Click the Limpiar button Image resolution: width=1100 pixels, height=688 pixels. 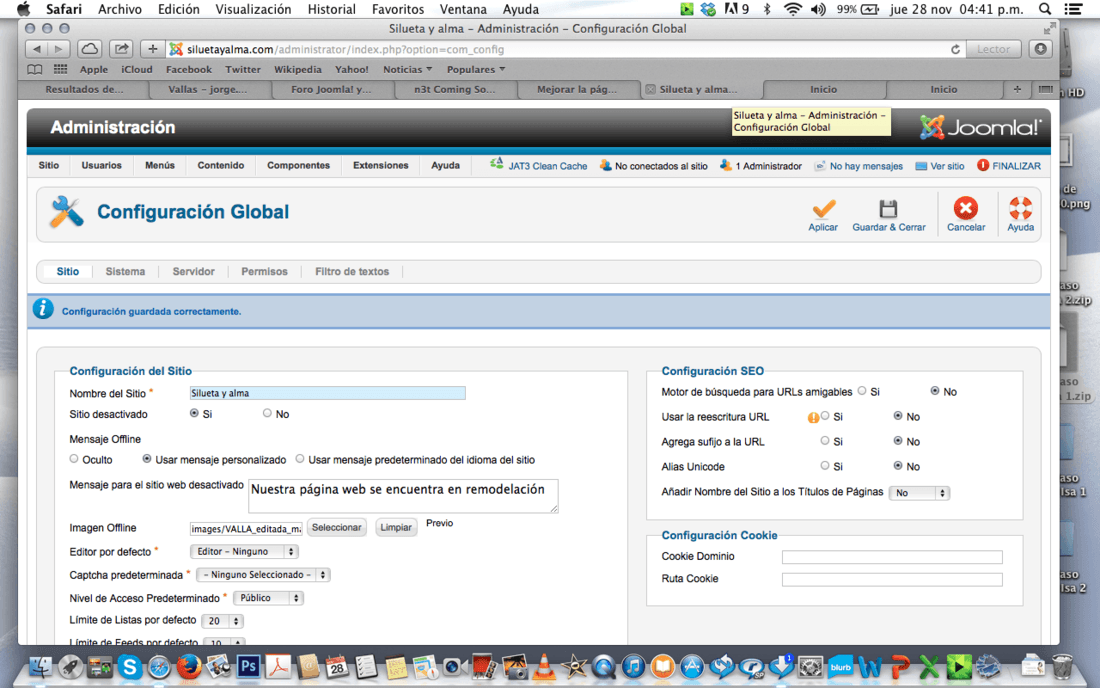(396, 527)
